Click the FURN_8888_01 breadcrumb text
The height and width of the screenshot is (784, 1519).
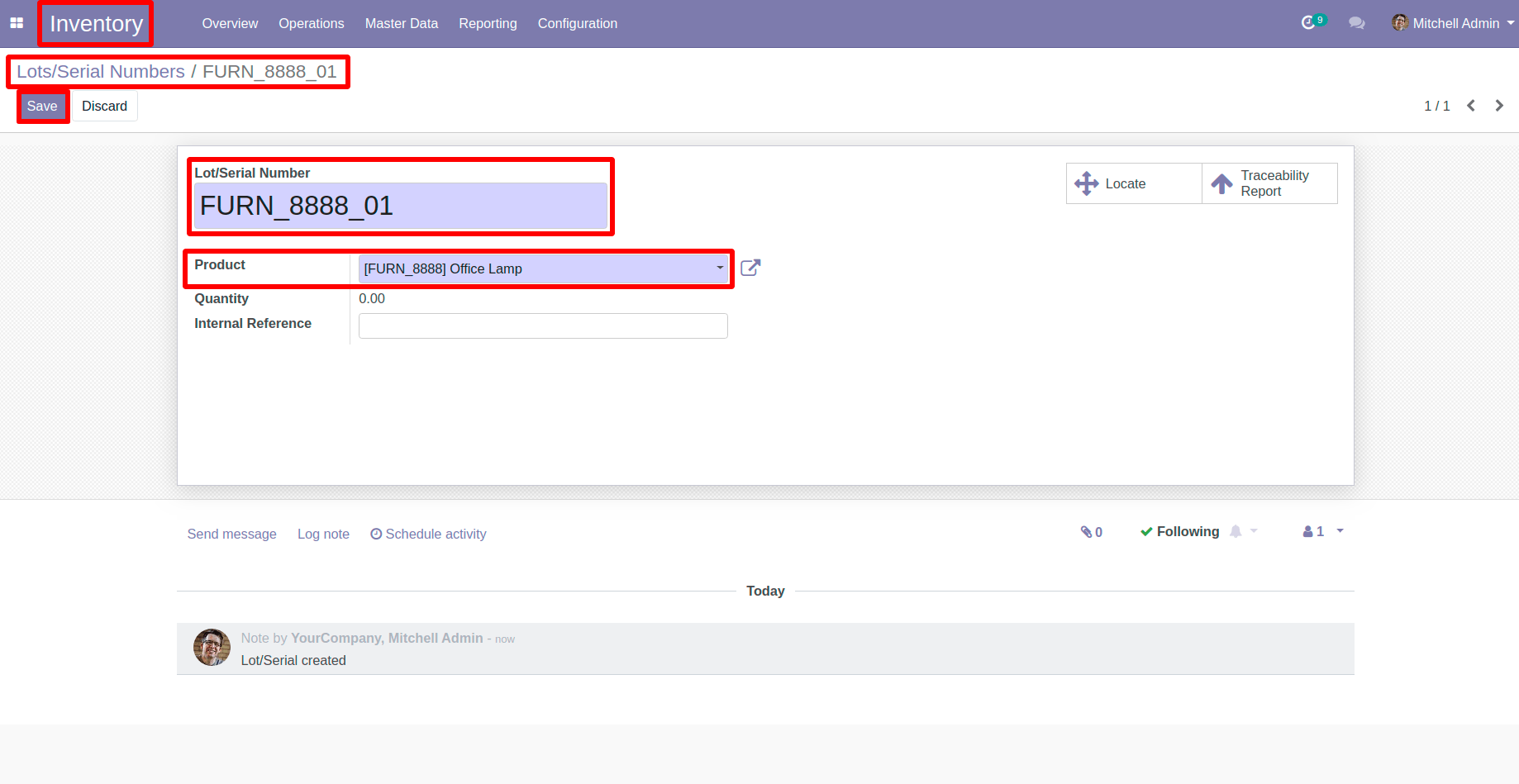tap(269, 72)
